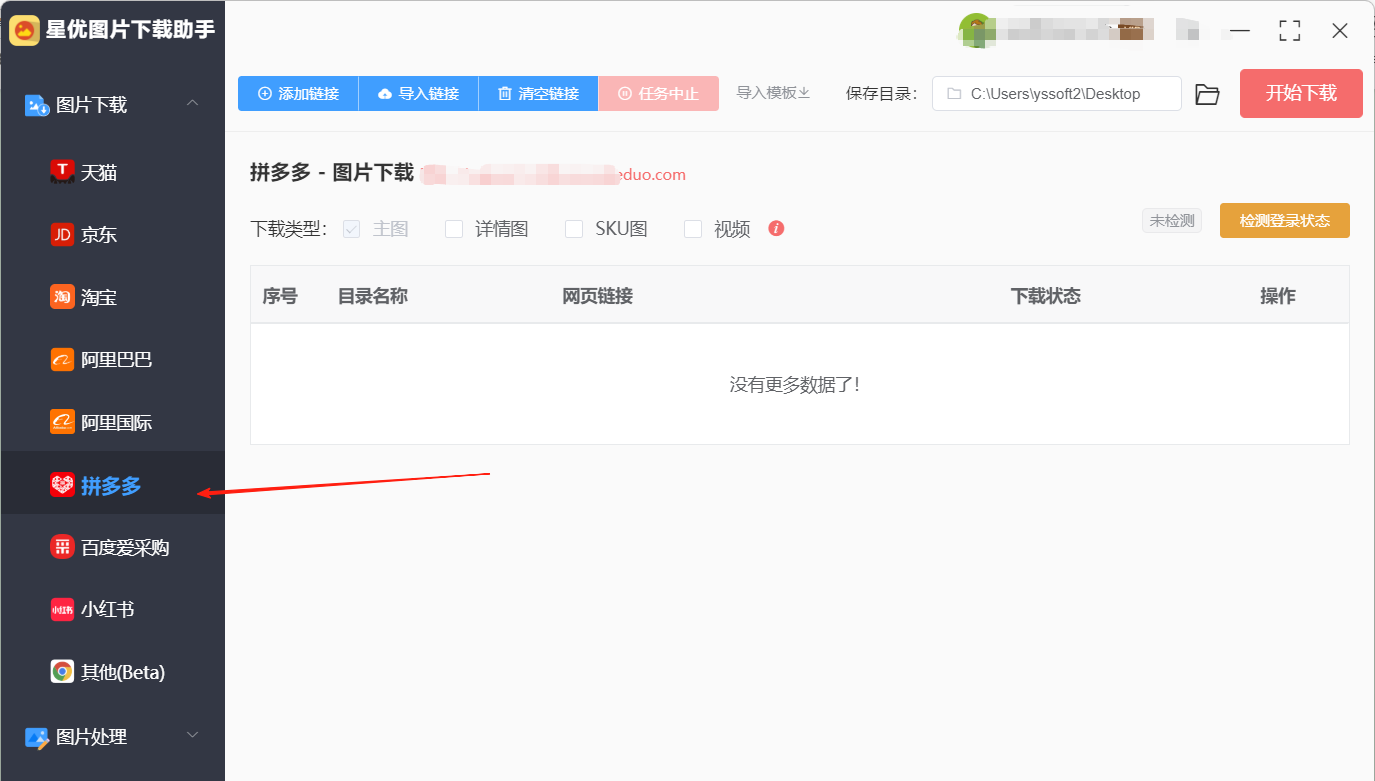1375x781 pixels.
Task: Click the red info icon beside 视频
Action: pyautogui.click(x=776, y=228)
